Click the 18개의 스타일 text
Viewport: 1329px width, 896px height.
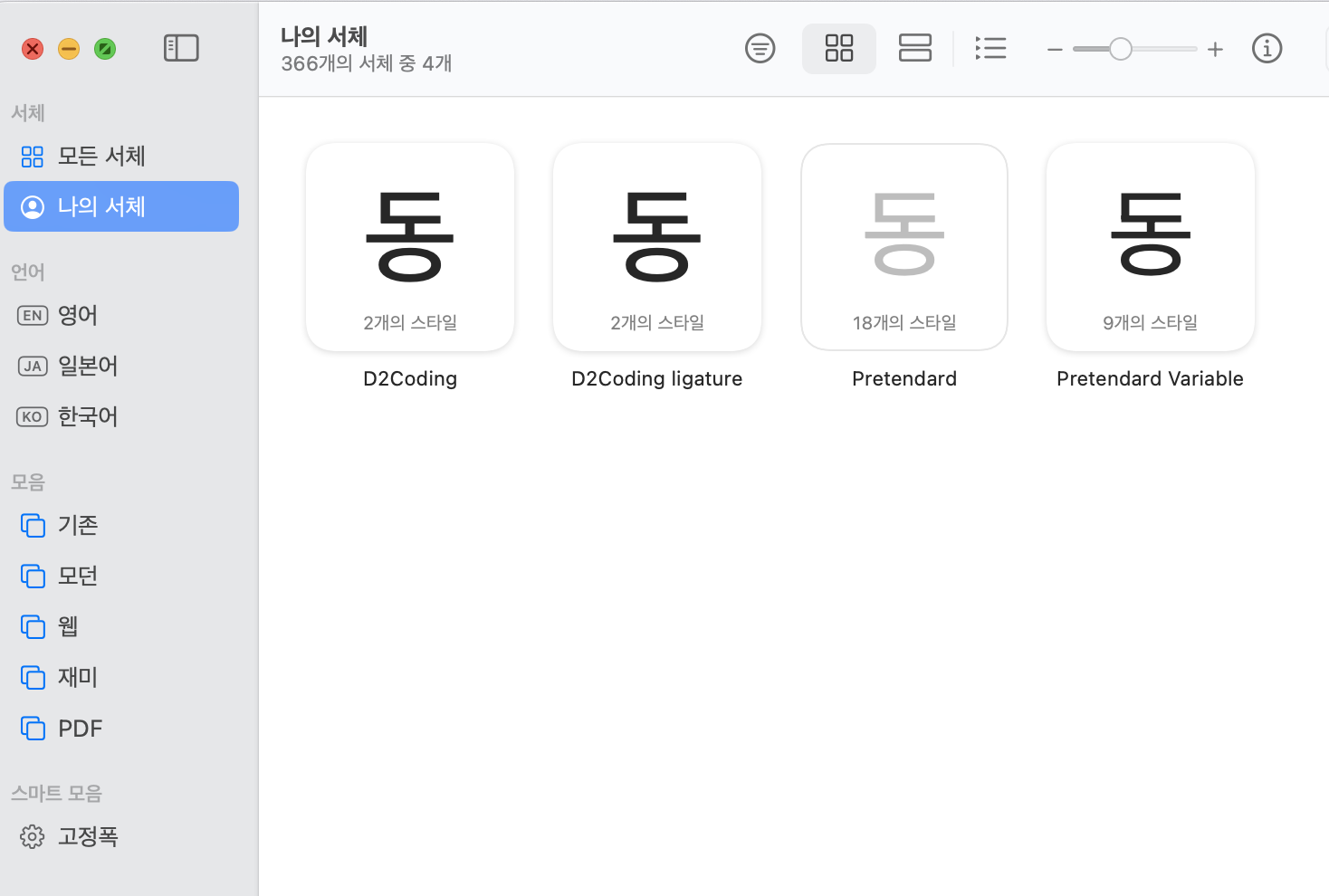(904, 323)
